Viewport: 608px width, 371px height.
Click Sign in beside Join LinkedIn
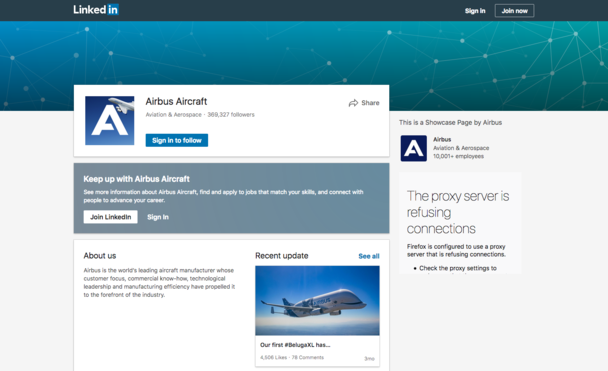point(158,217)
